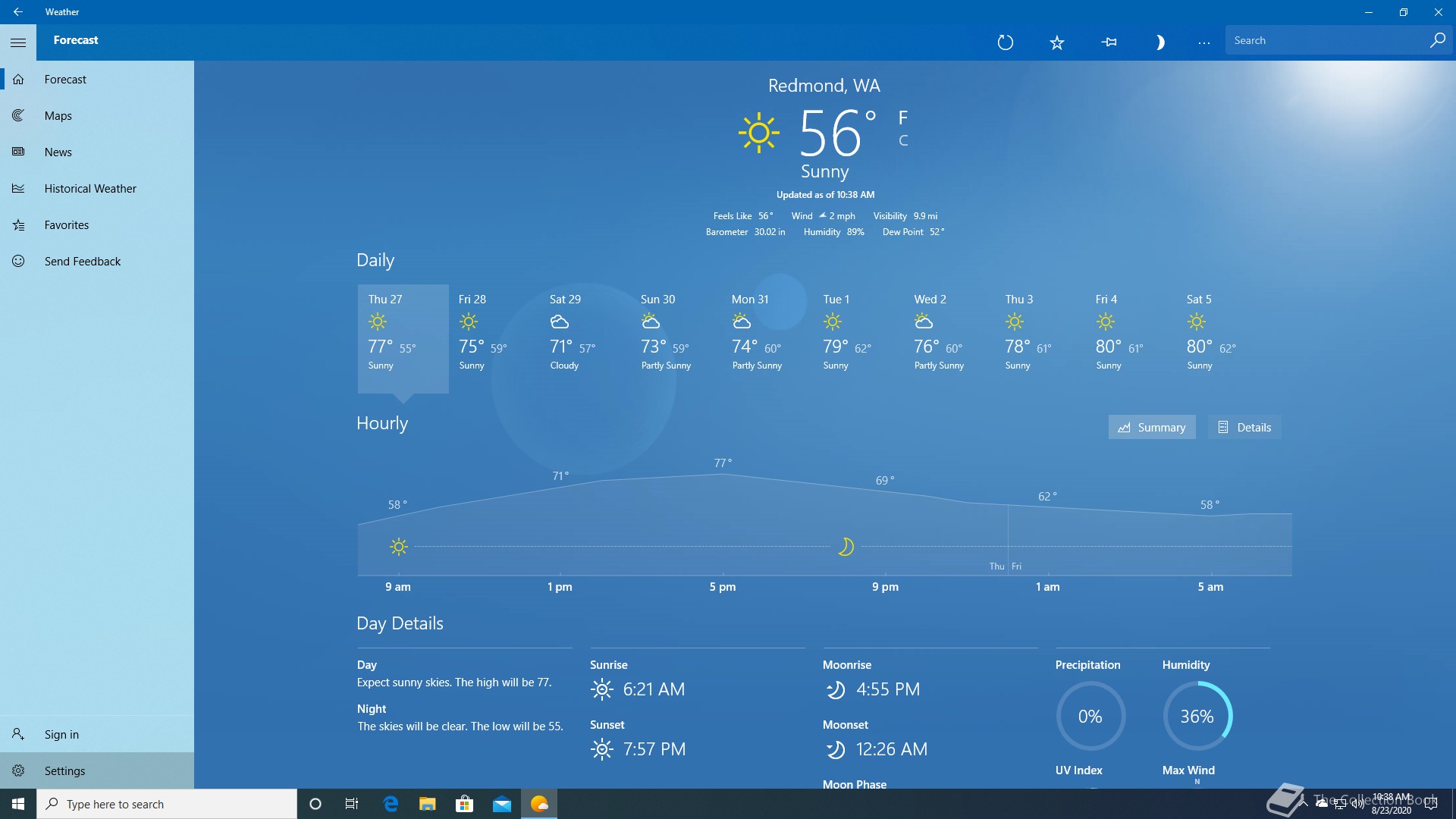Open the Forecast page in sidebar
This screenshot has width=1456, height=819.
(x=97, y=80)
